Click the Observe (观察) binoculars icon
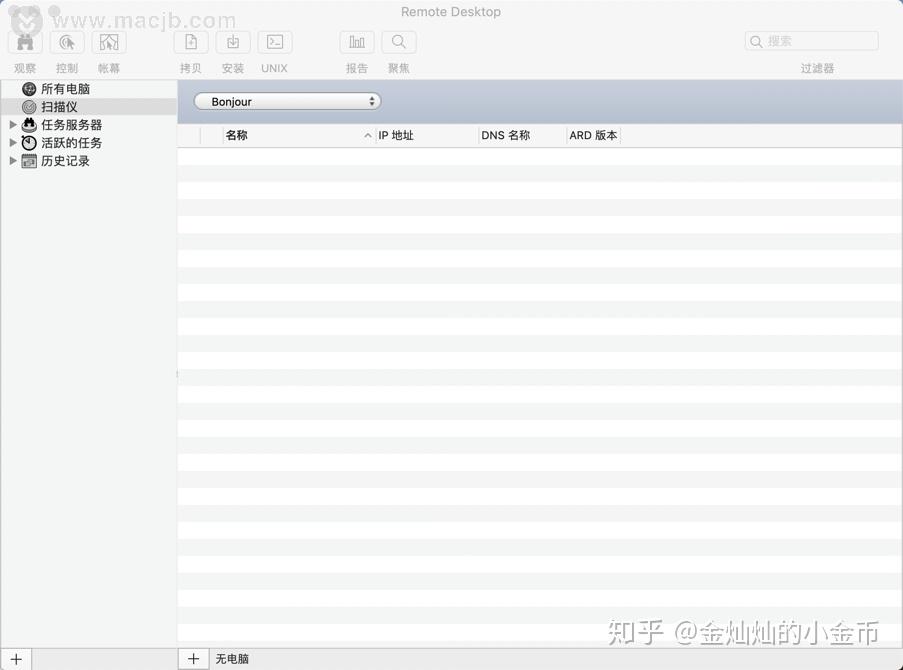The width and height of the screenshot is (903, 670). tap(25, 42)
